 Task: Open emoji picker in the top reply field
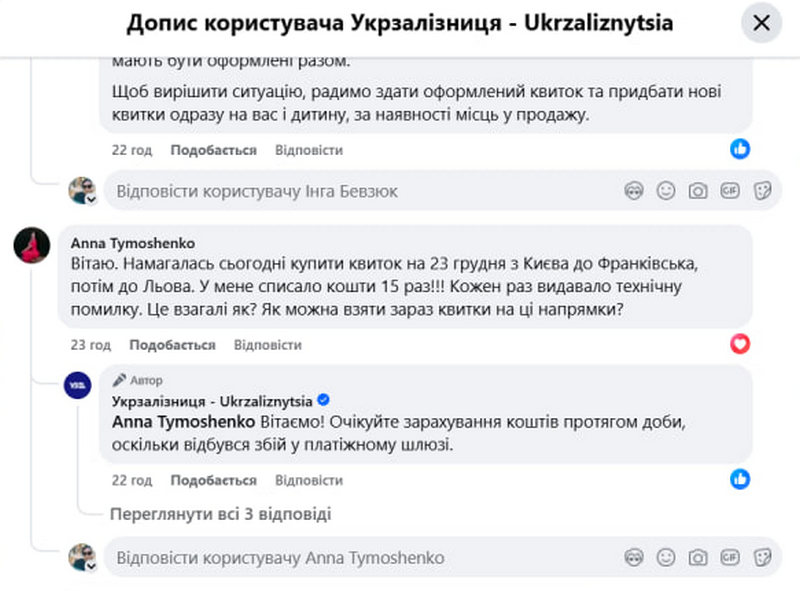pyautogui.click(x=666, y=190)
